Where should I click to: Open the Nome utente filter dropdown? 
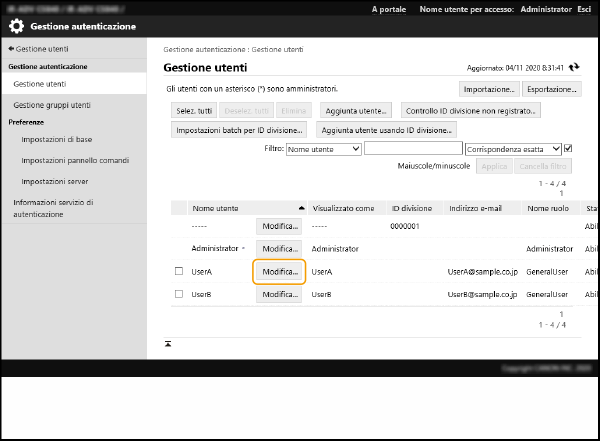[323, 149]
